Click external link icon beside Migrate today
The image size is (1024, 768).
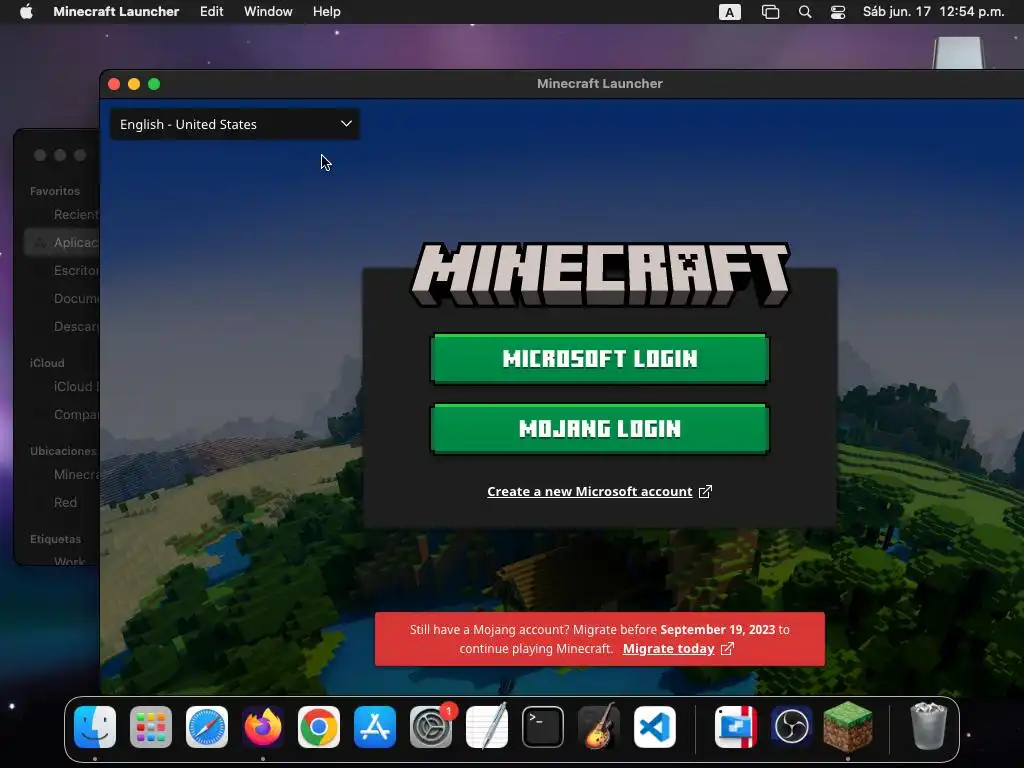(x=728, y=648)
